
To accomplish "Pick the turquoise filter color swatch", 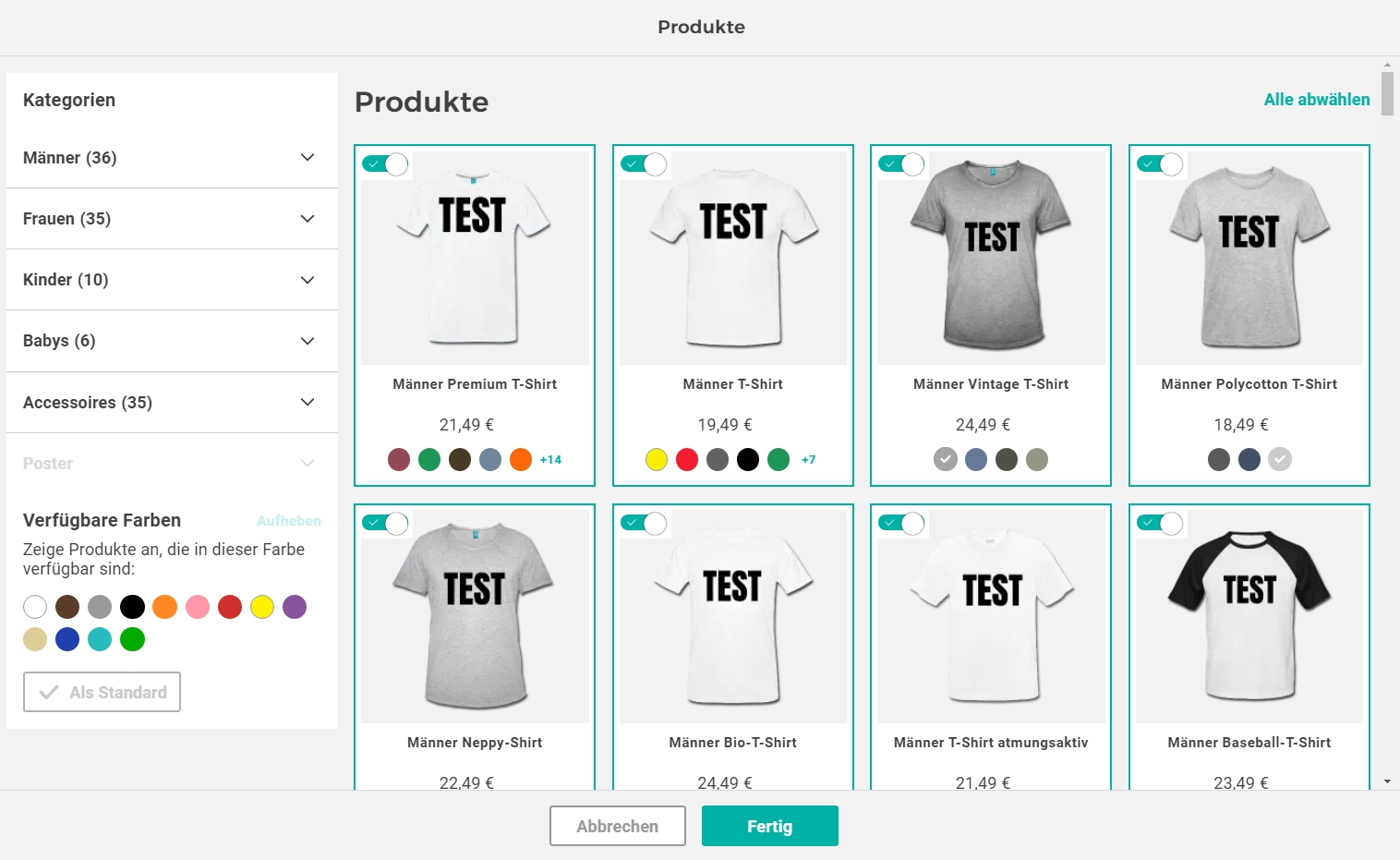I will click(100, 639).
